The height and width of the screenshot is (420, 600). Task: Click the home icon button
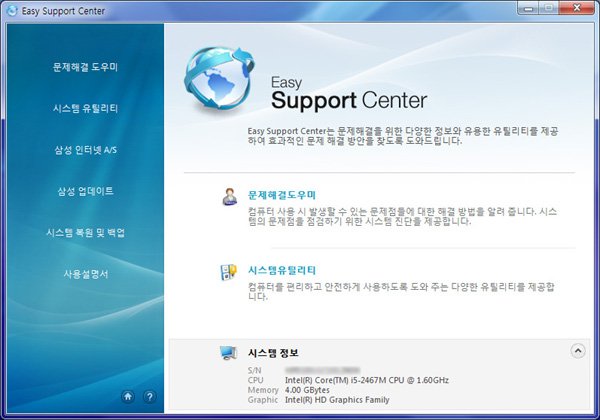point(128,397)
